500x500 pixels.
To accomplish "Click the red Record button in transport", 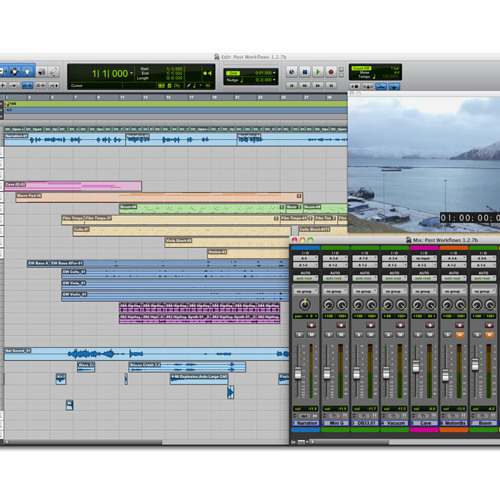I will pos(331,72).
